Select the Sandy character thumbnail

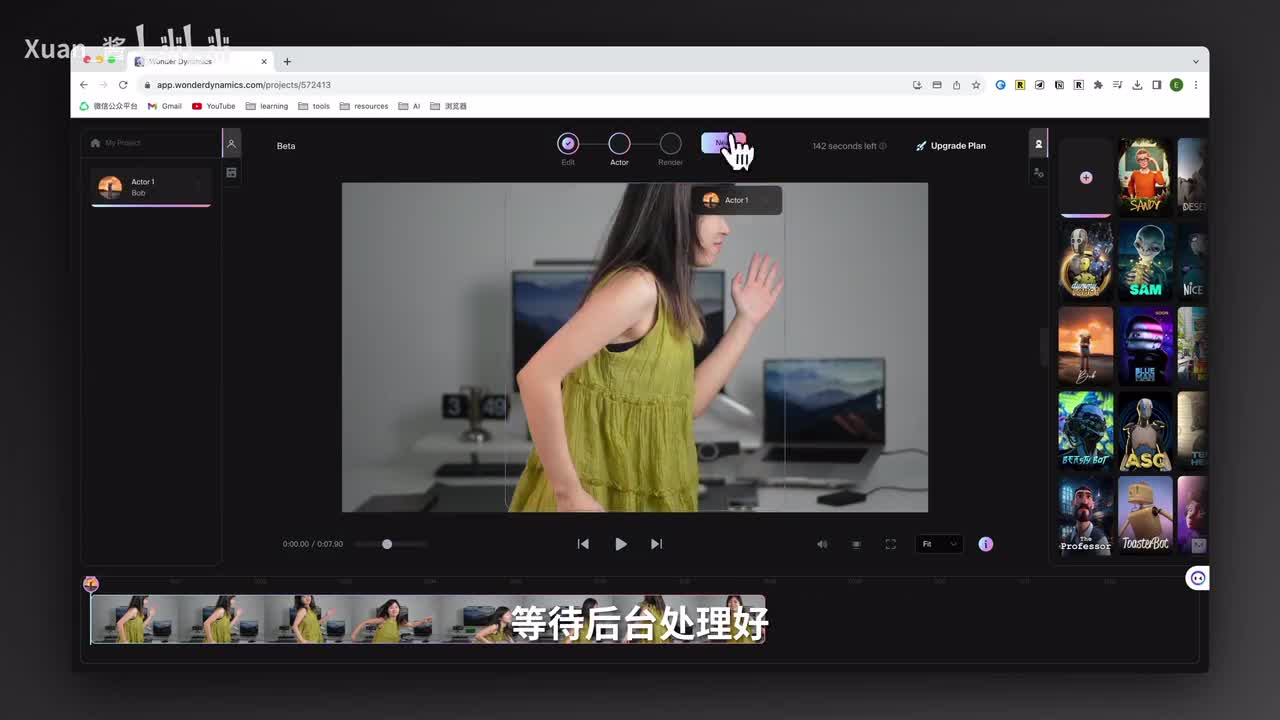coord(1145,176)
